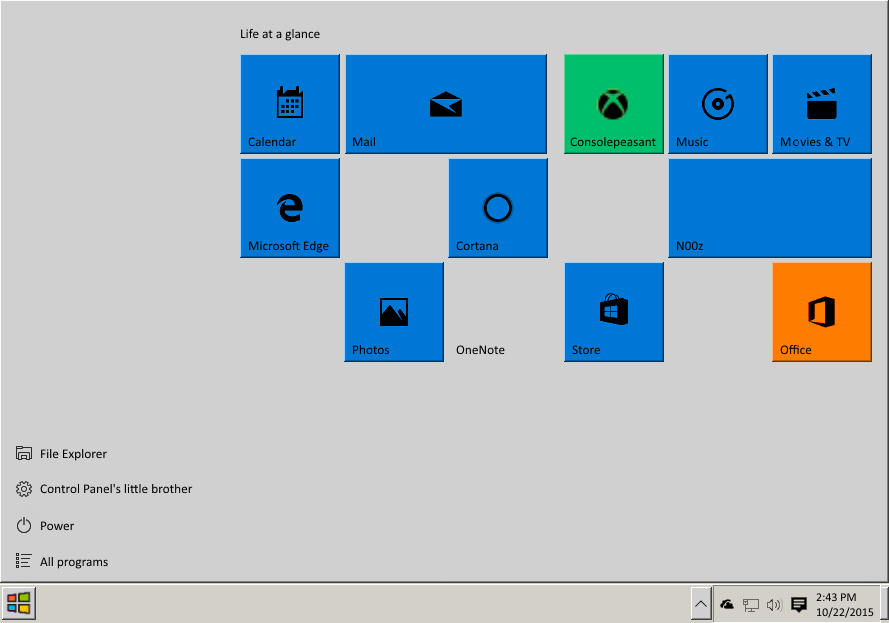Open the Store tile
This screenshot has width=889, height=623.
613,312
